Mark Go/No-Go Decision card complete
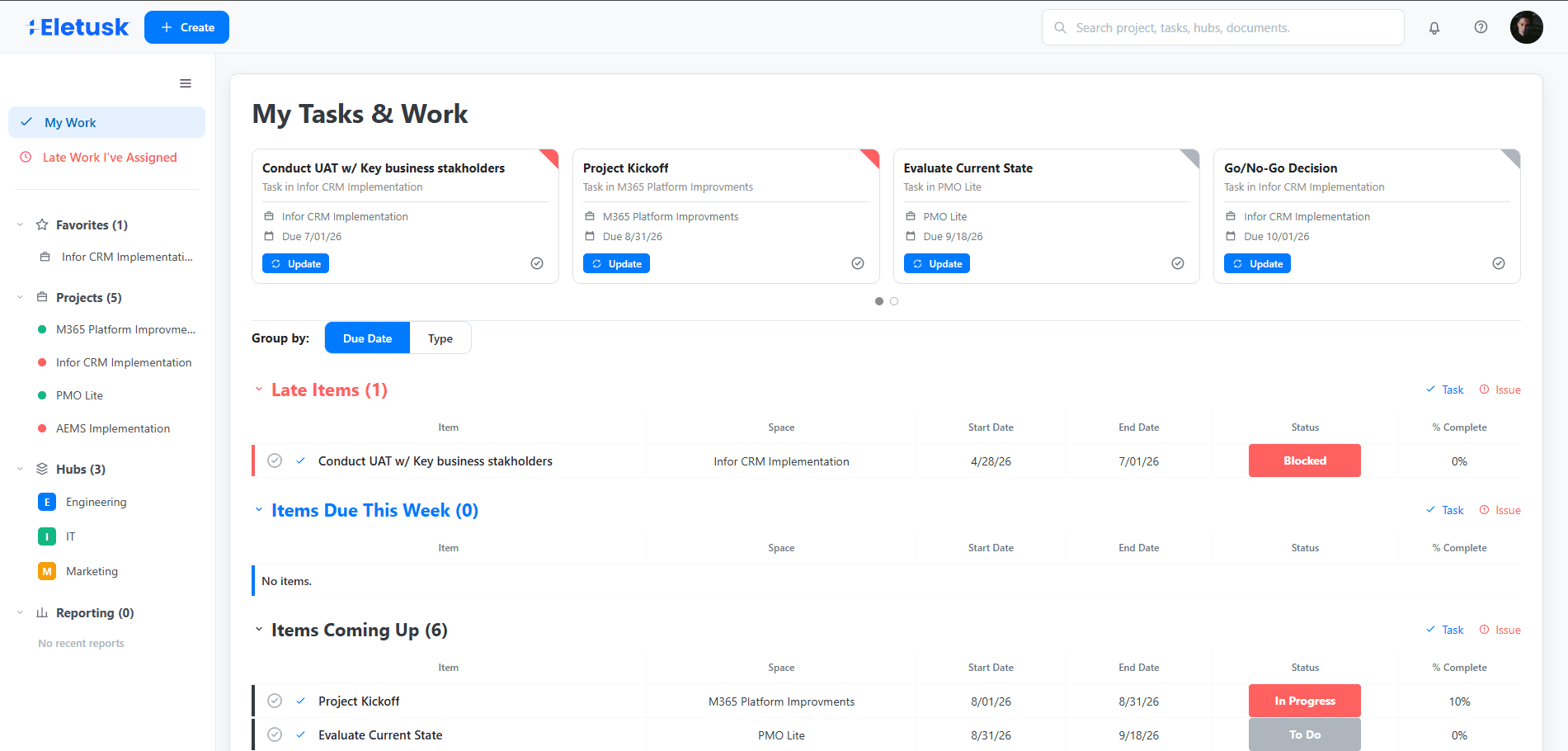This screenshot has width=1568, height=751. tap(1499, 263)
